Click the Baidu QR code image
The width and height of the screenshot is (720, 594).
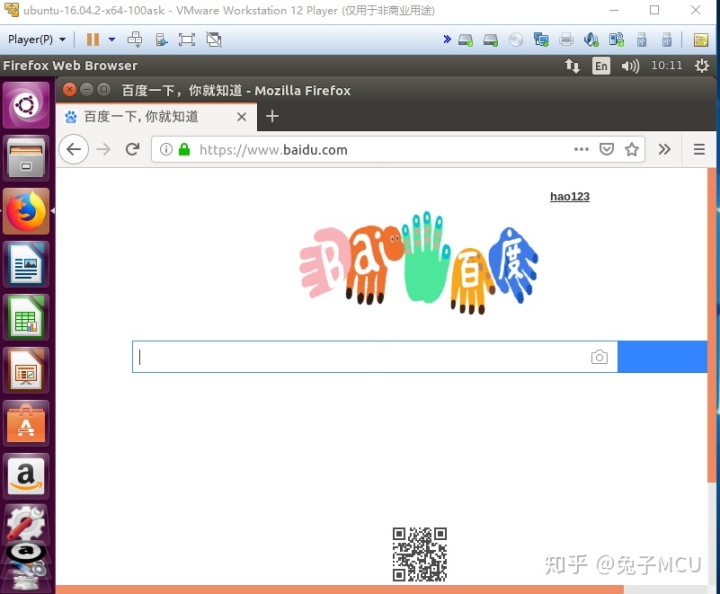click(420, 554)
